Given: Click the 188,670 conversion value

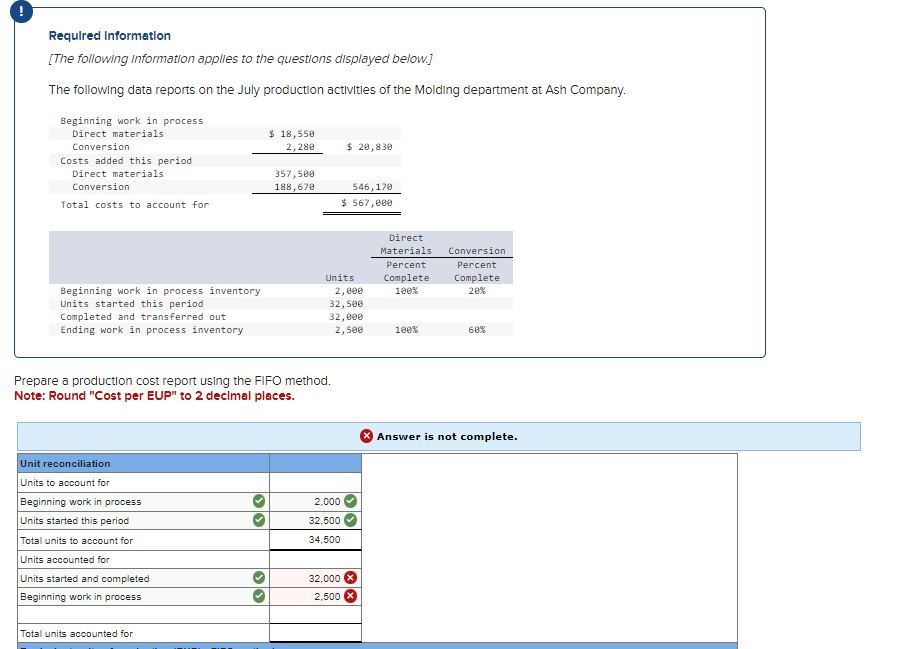Looking at the screenshot, I should pyautogui.click(x=295, y=187).
